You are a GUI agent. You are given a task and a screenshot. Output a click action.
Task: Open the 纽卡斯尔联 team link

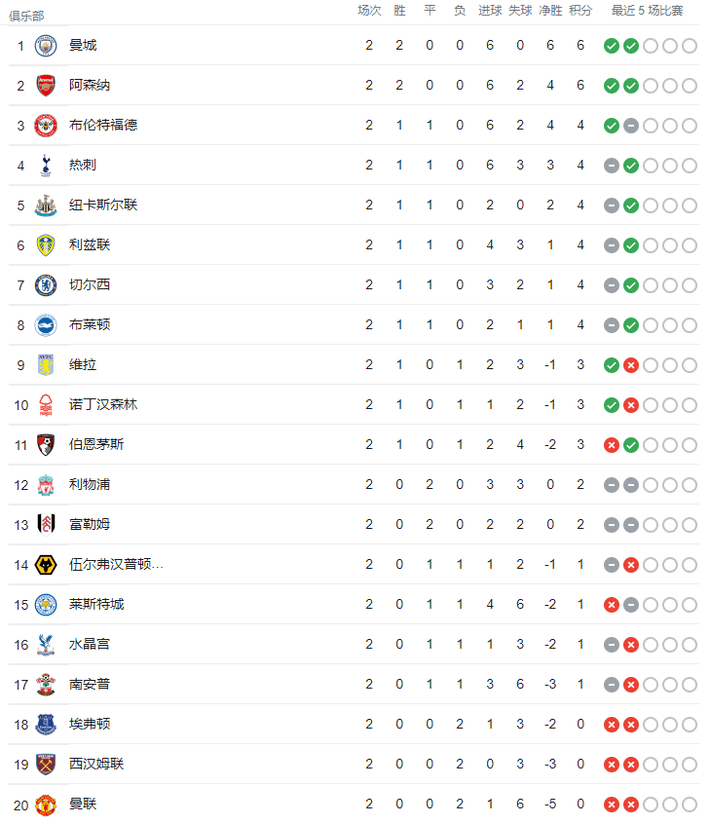click(x=103, y=205)
